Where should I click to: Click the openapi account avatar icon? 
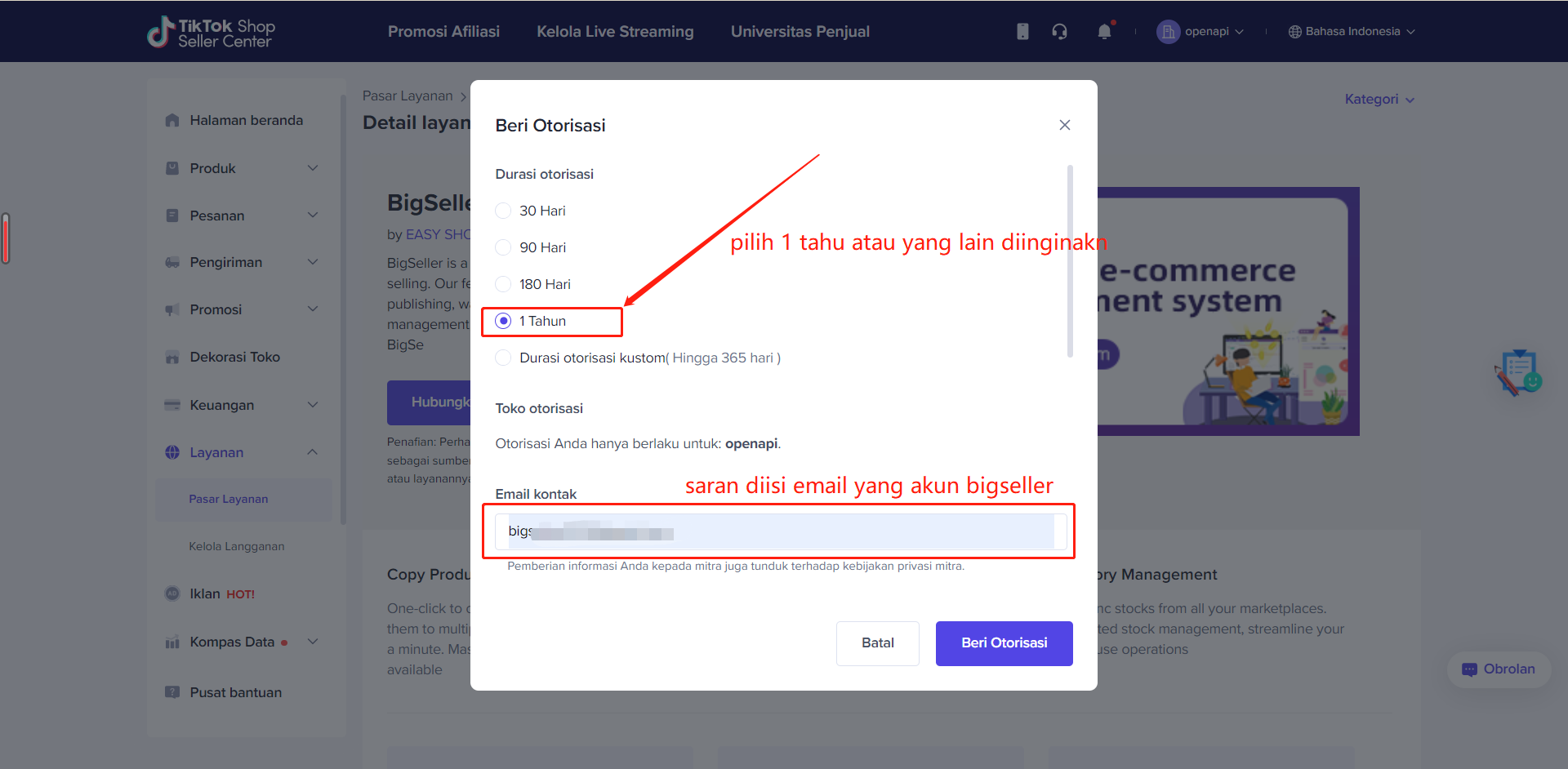click(1169, 32)
